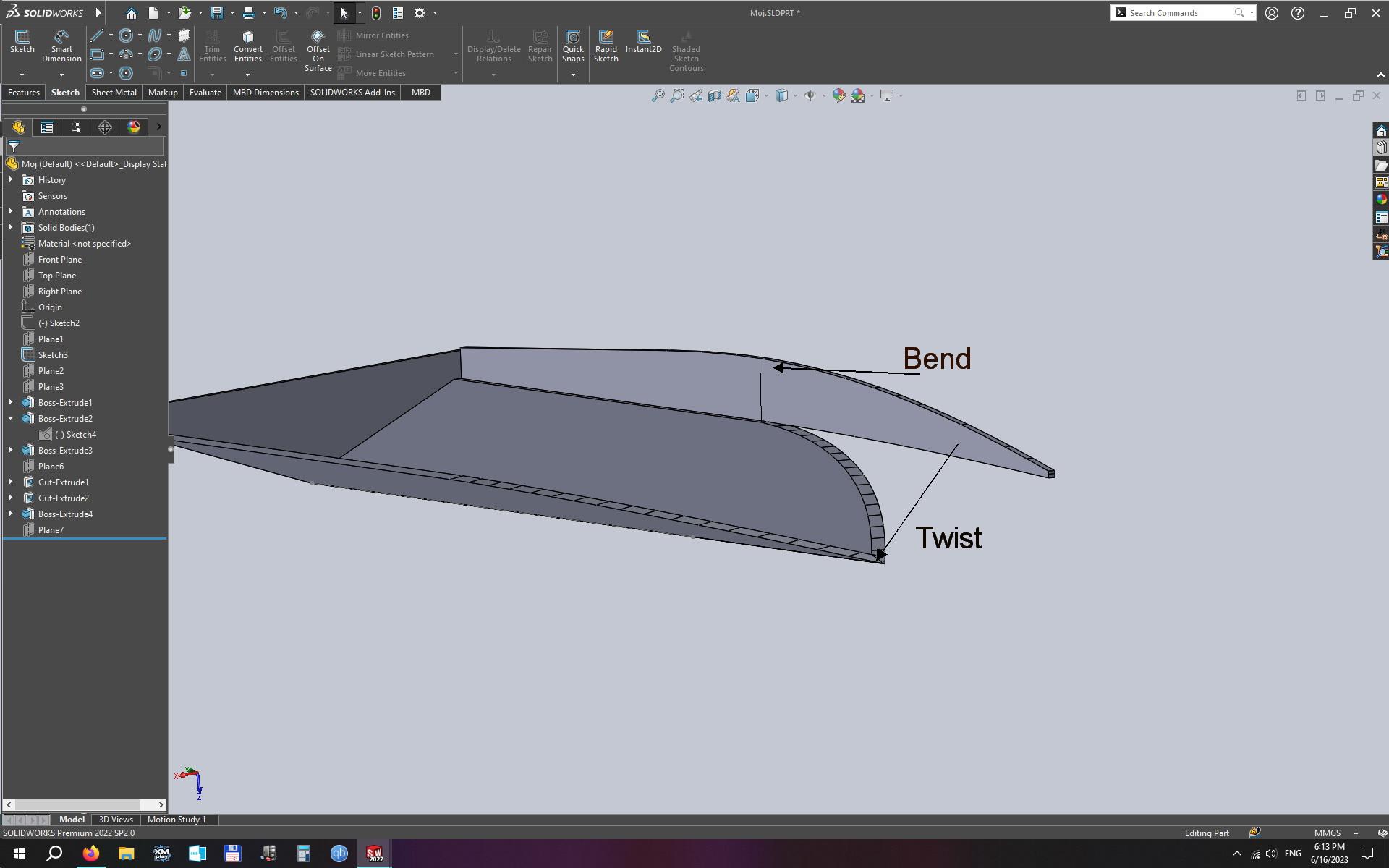The height and width of the screenshot is (868, 1389).
Task: Toggle Shaded Sketch Contours
Action: 686,48
